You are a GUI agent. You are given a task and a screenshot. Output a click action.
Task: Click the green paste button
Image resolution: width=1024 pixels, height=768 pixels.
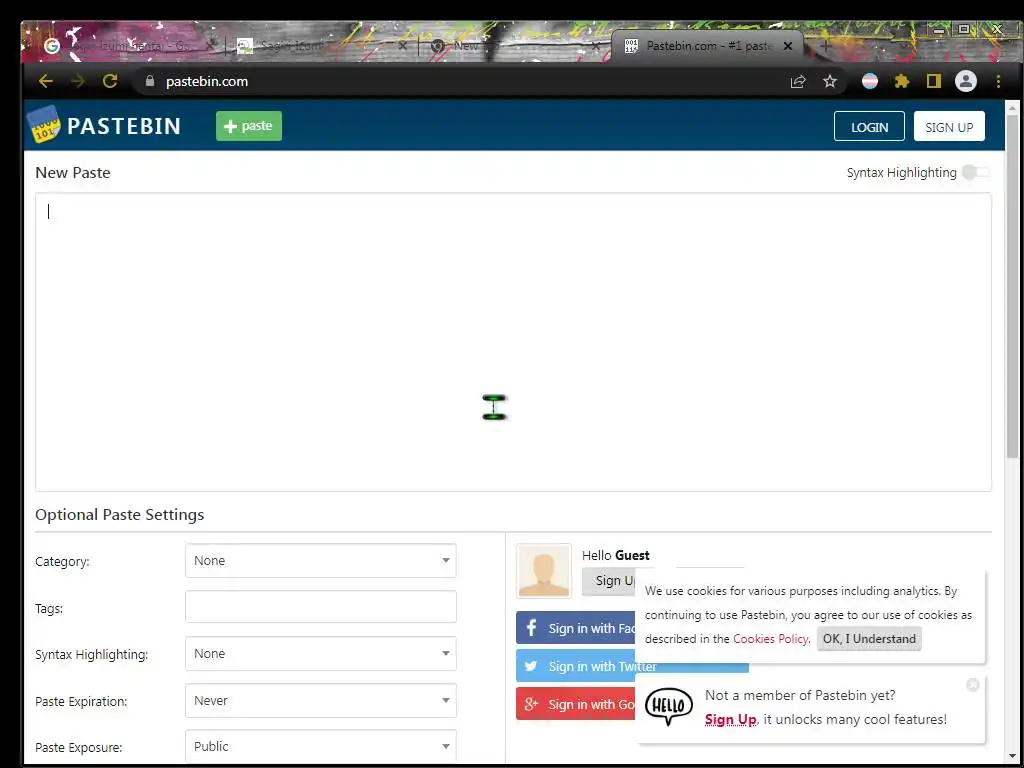[249, 126]
